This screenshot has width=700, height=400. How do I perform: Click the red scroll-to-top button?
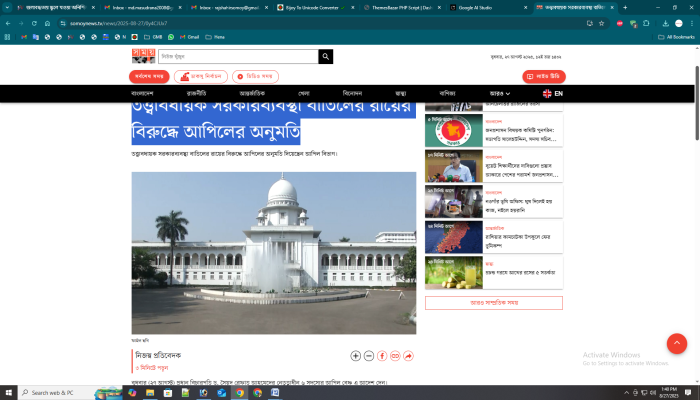coord(677,343)
